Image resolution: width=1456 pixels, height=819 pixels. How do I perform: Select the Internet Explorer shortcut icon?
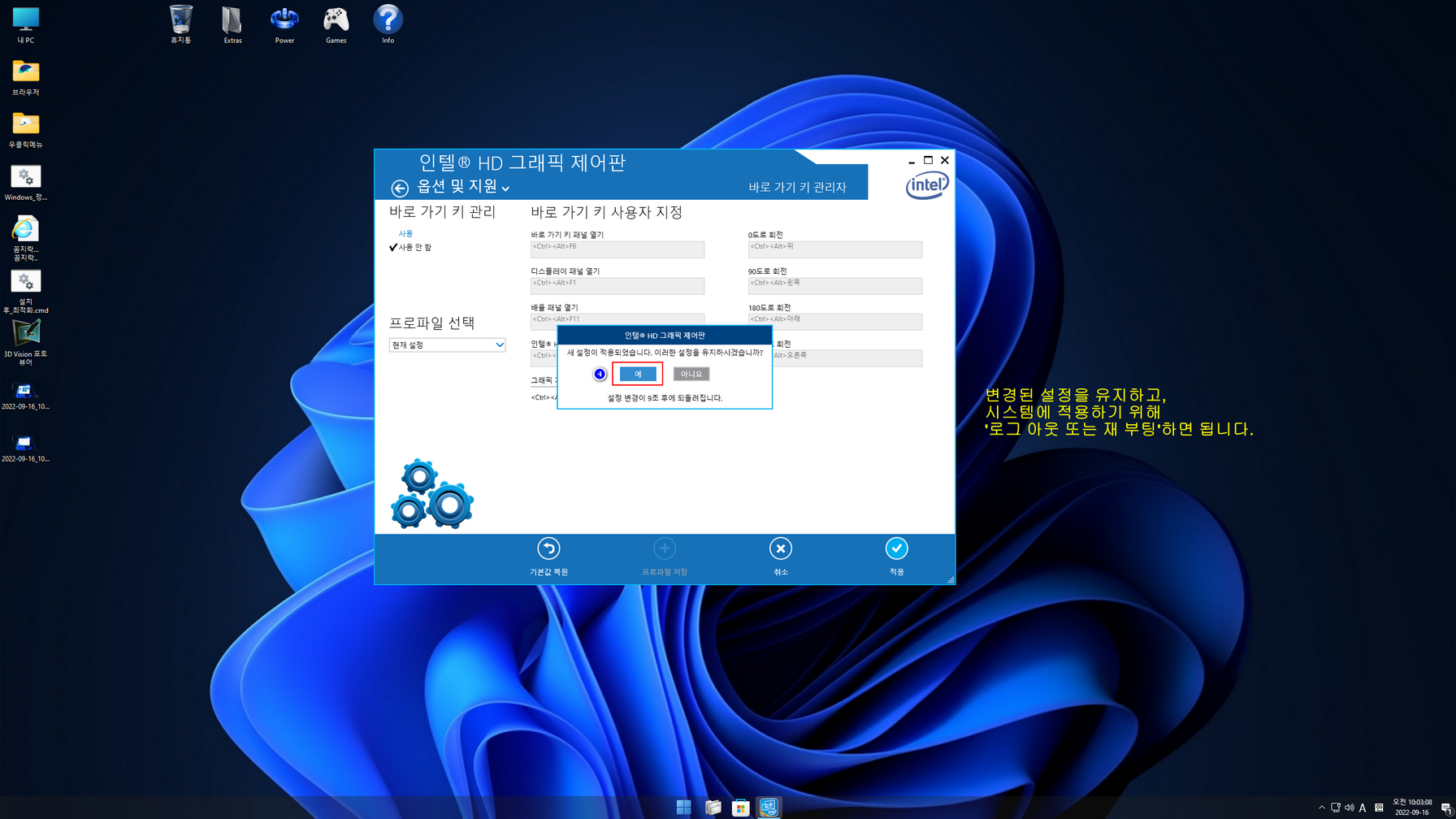25,238
